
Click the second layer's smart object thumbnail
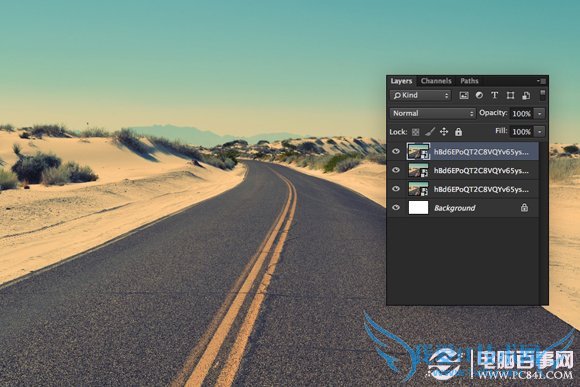pos(418,170)
